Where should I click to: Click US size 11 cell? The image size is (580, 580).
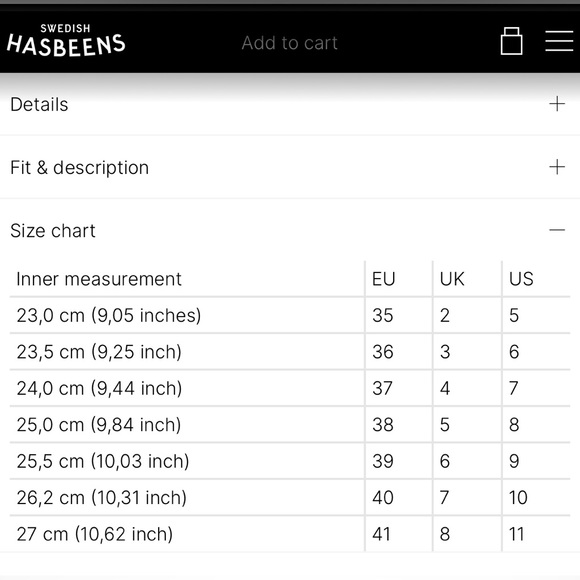tap(536, 534)
